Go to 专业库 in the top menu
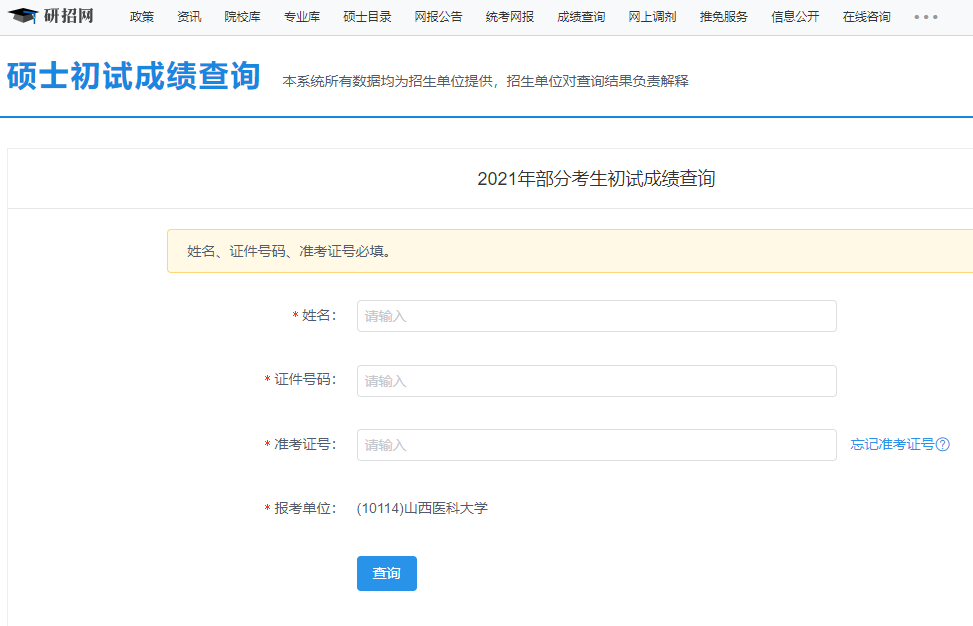The image size is (973, 626). pos(303,16)
